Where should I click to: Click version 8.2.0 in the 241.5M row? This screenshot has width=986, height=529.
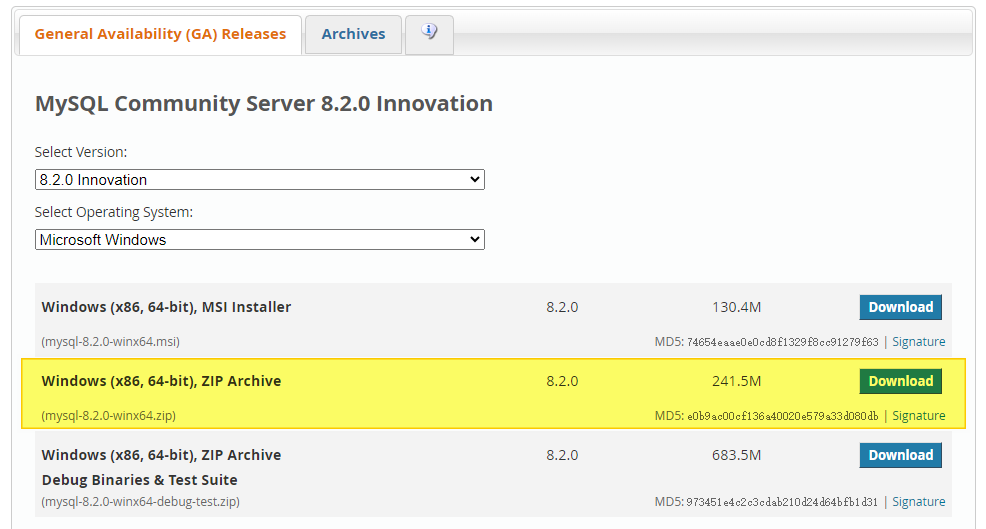[x=562, y=381]
